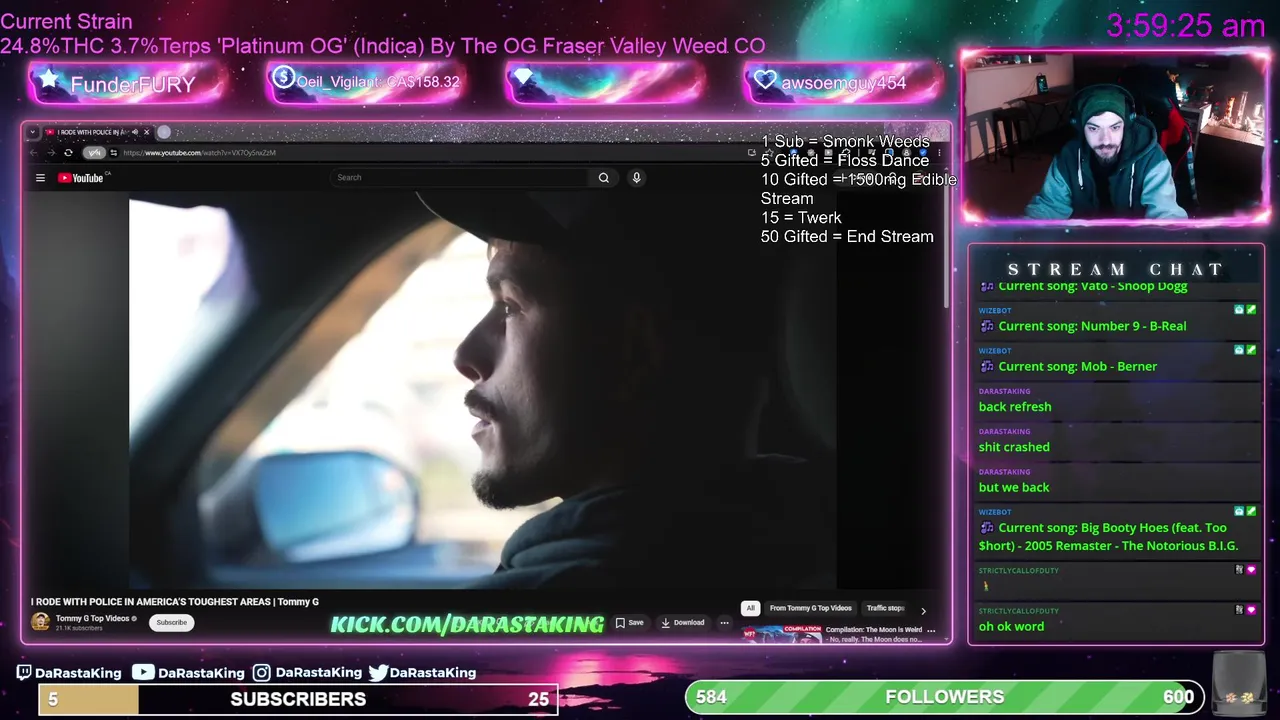Click the Instagram DaRastaKing icon
Screen dimensions: 1280x720
click(262, 673)
